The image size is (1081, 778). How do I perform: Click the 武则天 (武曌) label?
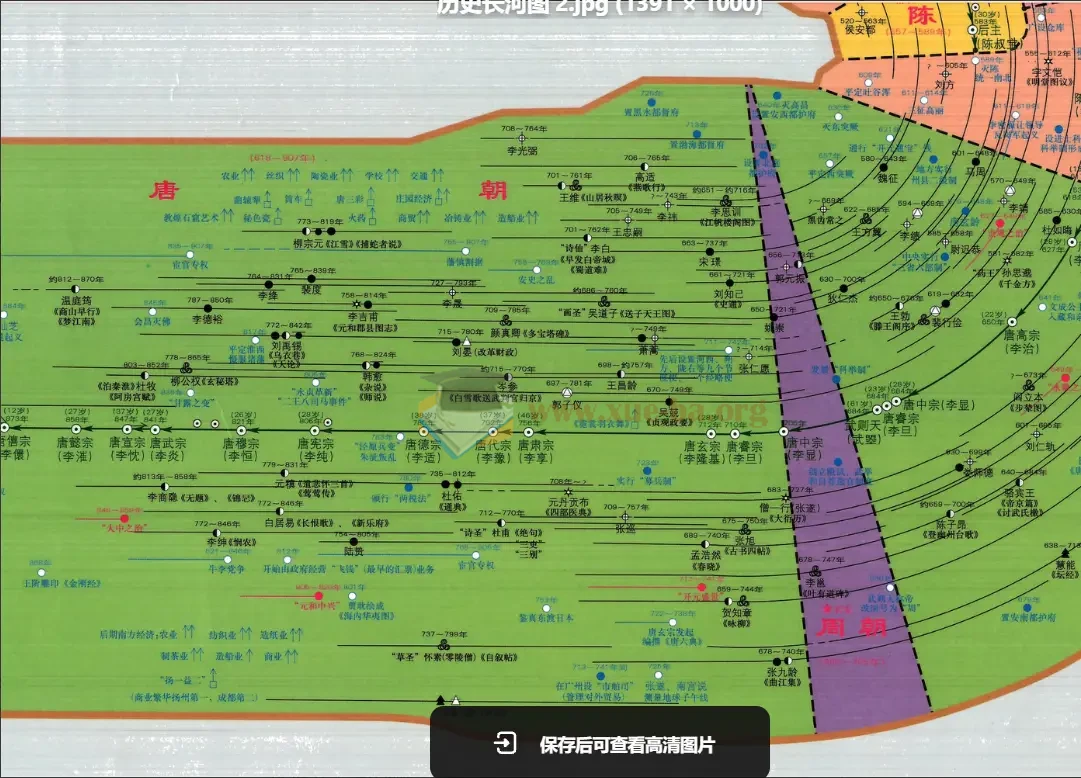(863, 432)
